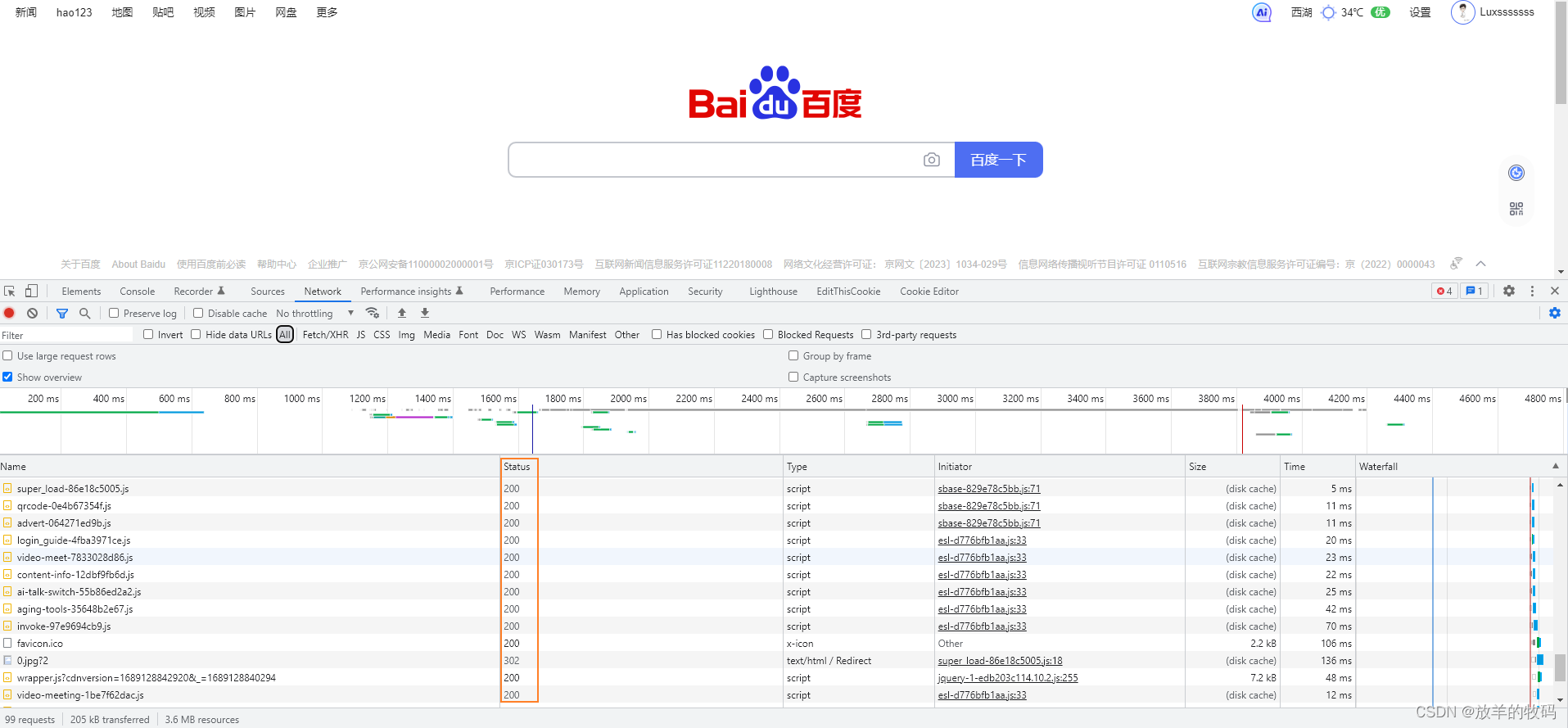This screenshot has height=728, width=1568.
Task: Open Network panel settings gear
Action: (x=1555, y=313)
